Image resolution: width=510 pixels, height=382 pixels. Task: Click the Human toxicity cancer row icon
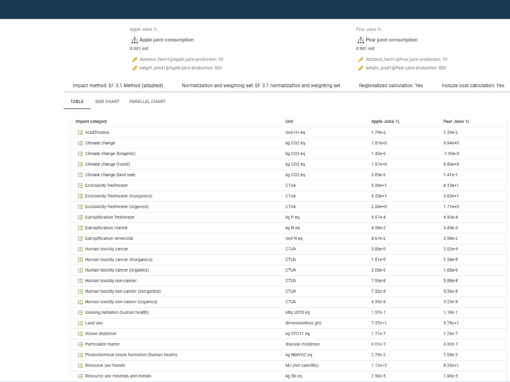(80, 249)
